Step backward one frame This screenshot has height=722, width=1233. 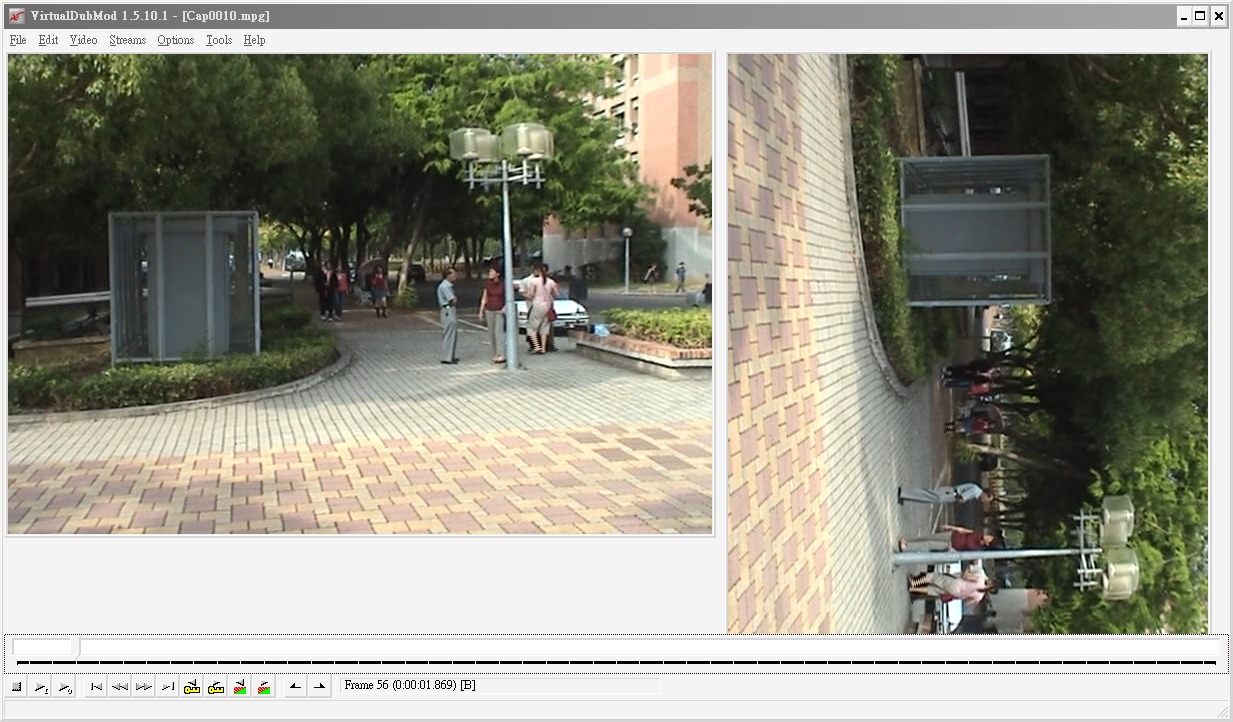[x=120, y=687]
